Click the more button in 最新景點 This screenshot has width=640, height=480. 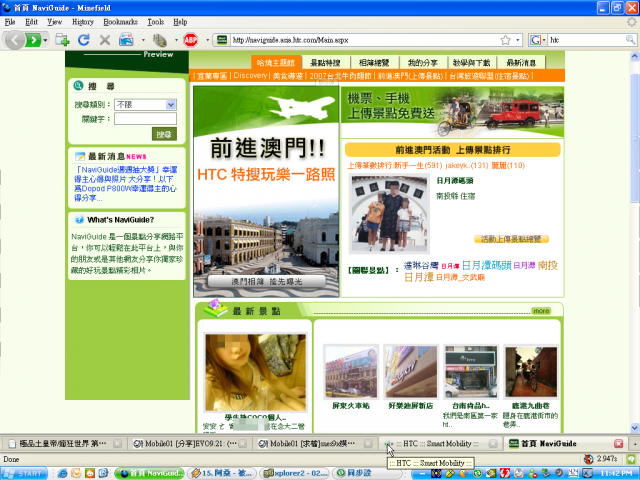tap(541, 311)
